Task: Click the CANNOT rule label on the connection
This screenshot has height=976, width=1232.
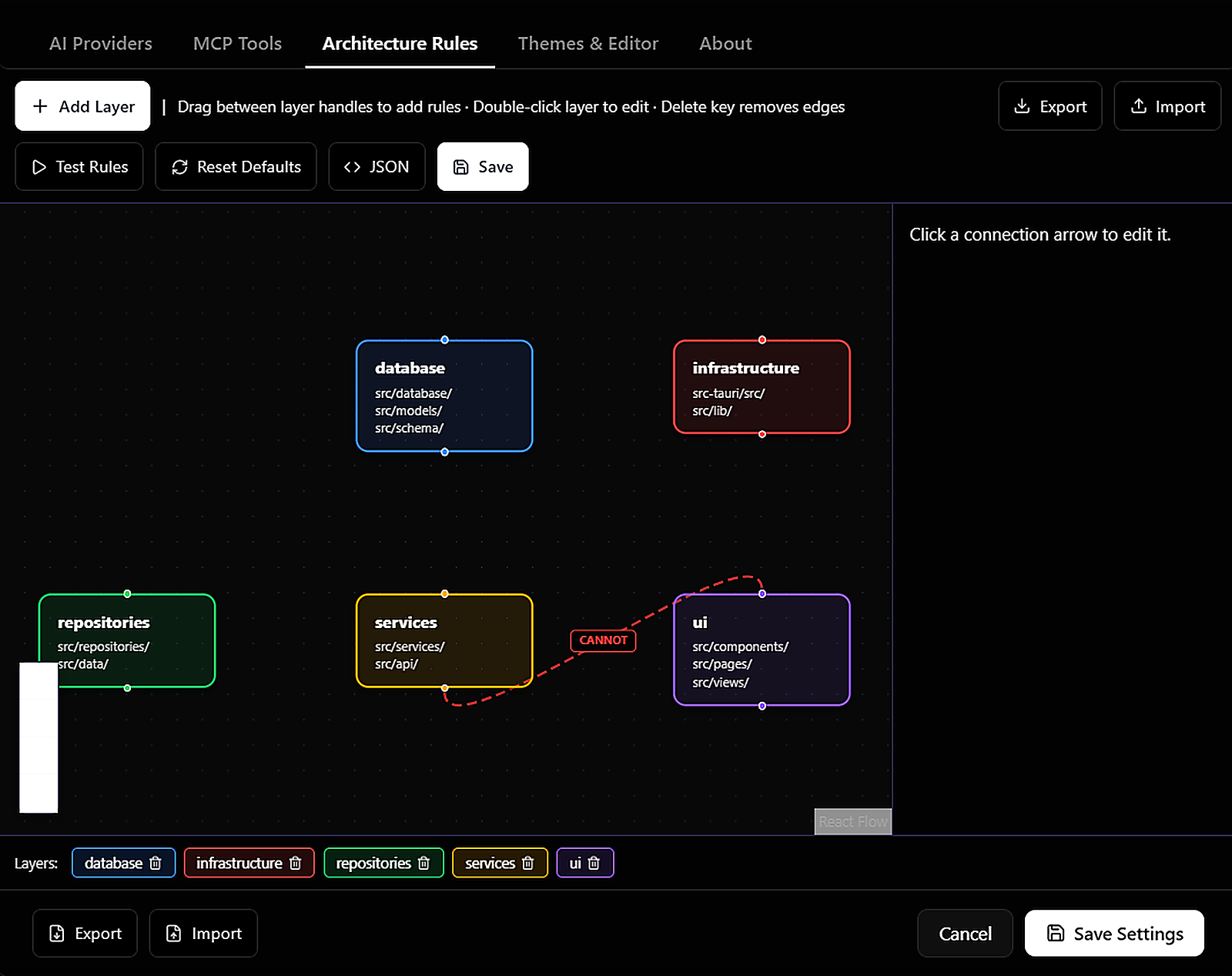Action: (603, 640)
